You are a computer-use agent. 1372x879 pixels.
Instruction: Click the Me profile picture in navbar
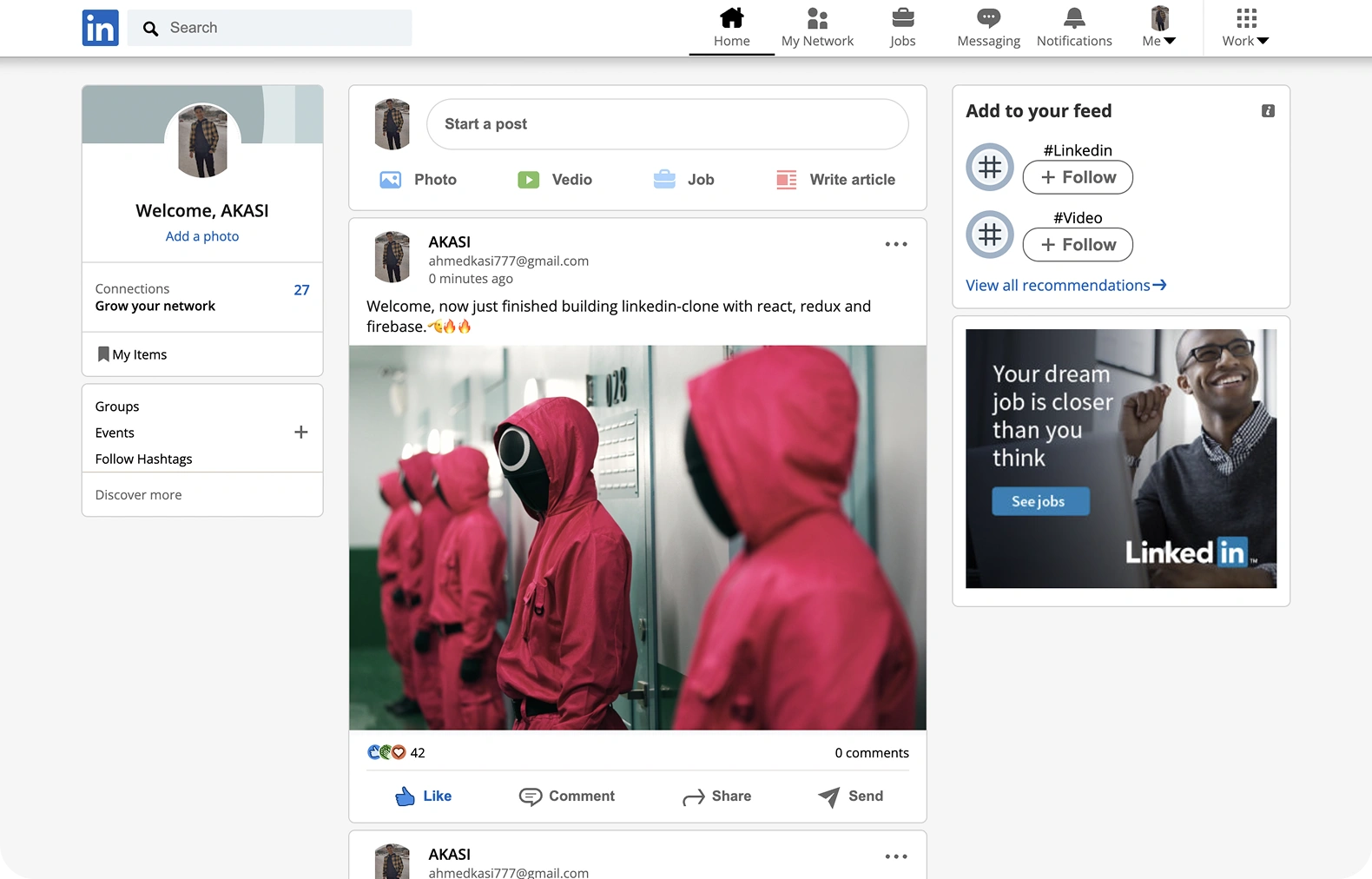point(1159,17)
